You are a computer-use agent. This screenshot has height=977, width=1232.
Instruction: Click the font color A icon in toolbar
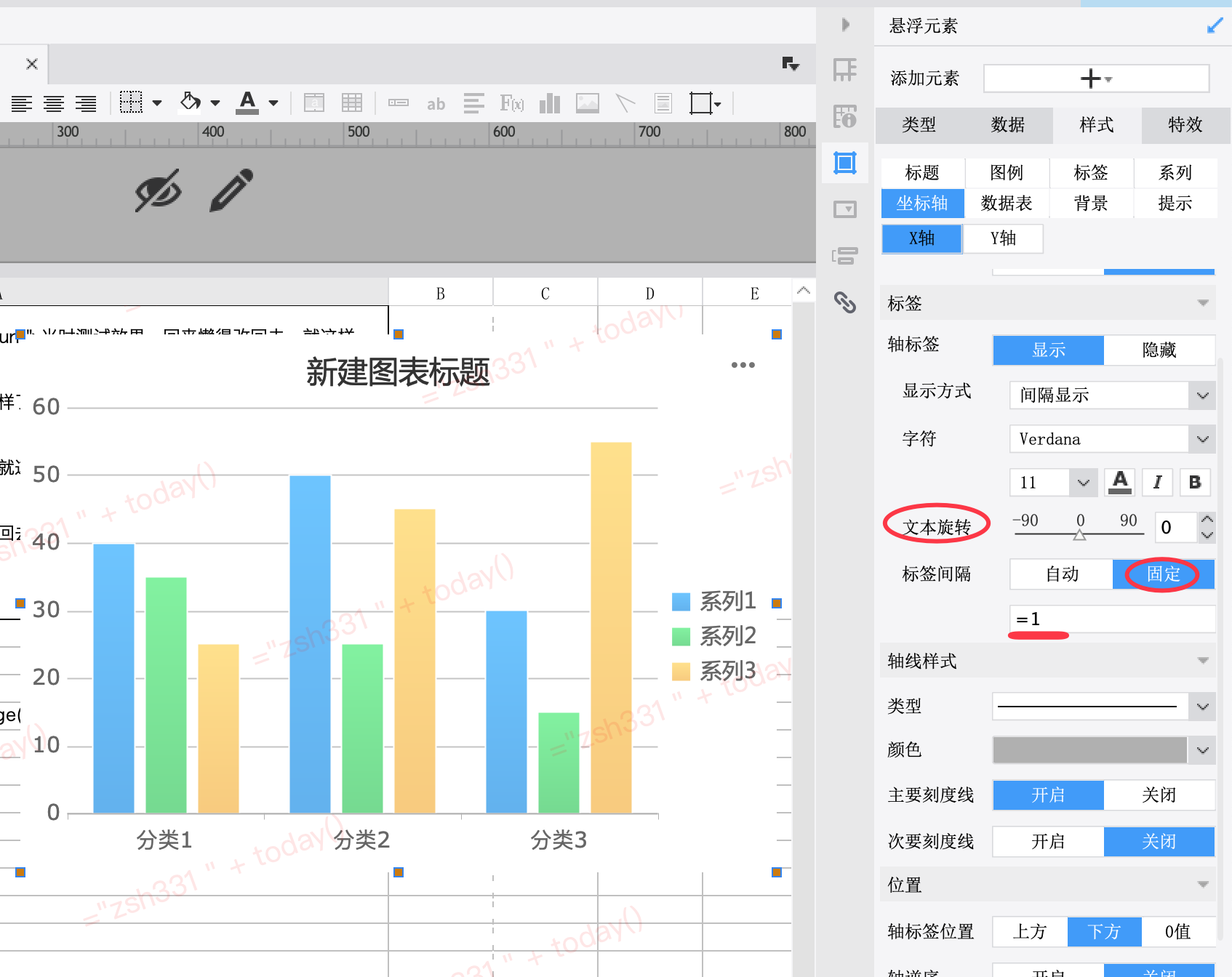(248, 102)
